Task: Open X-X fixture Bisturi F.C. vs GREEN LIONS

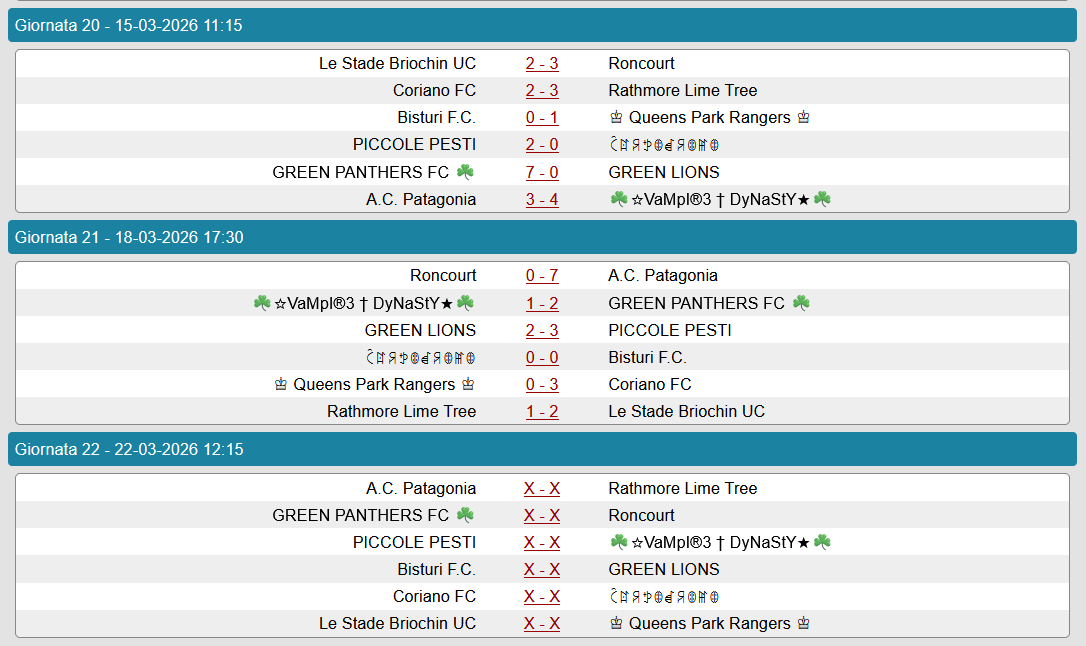Action: [542, 570]
